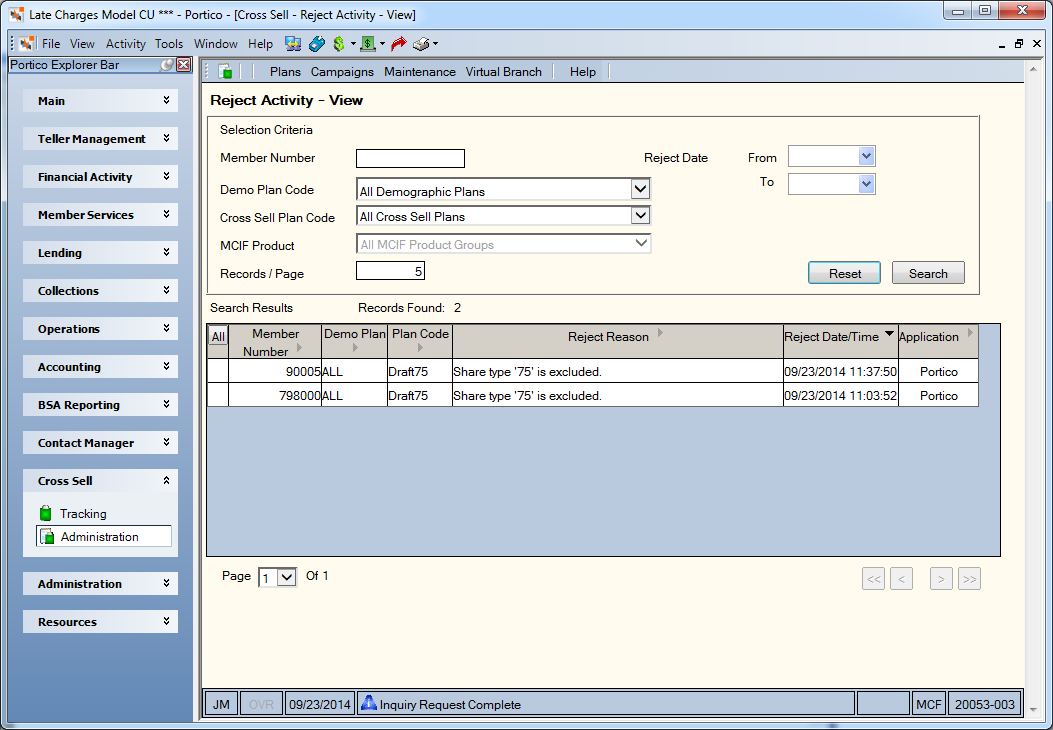Expand the bottom Administration section header
The width and height of the screenshot is (1053, 730).
pyautogui.click(x=100, y=584)
